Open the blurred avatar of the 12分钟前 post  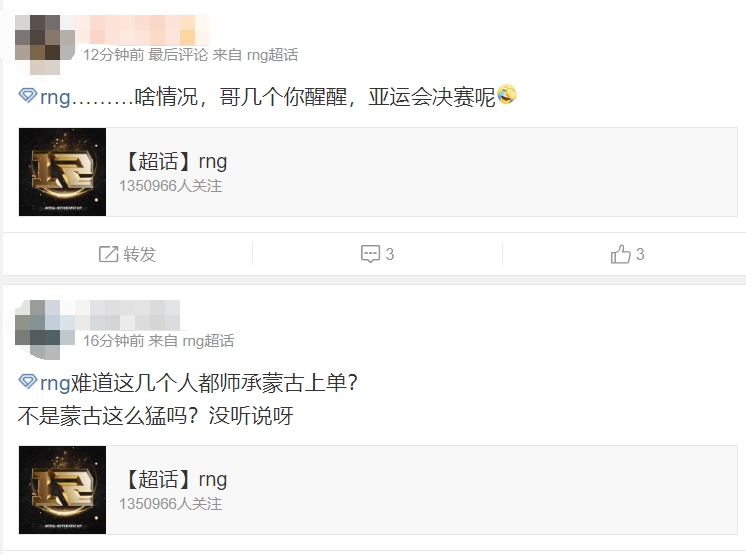[x=44, y=42]
